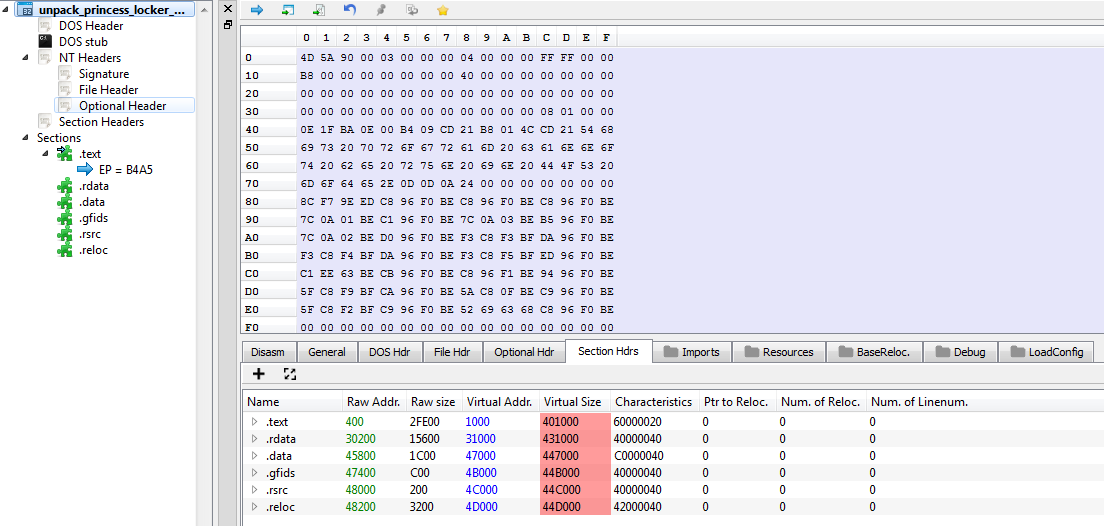The image size is (1104, 526).
Task: Click Virtual Addr. value 4C000
Action: pos(482,489)
